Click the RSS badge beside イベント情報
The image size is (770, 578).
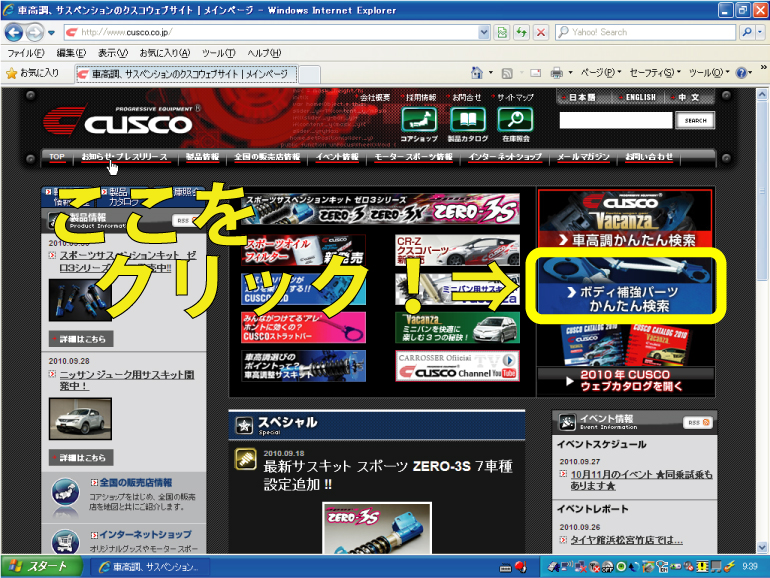pyautogui.click(x=697, y=422)
